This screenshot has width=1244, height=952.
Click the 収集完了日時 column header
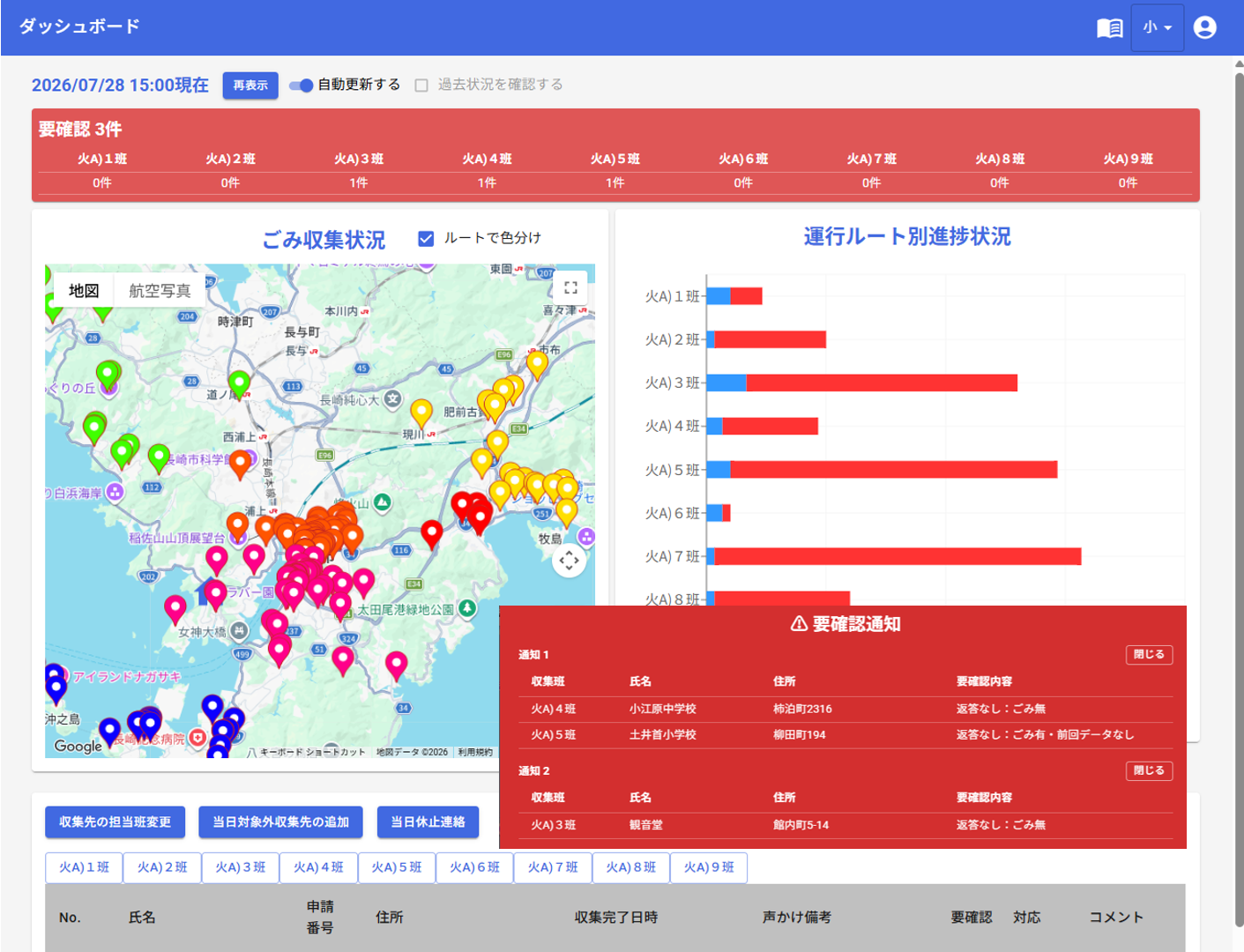pos(616,918)
